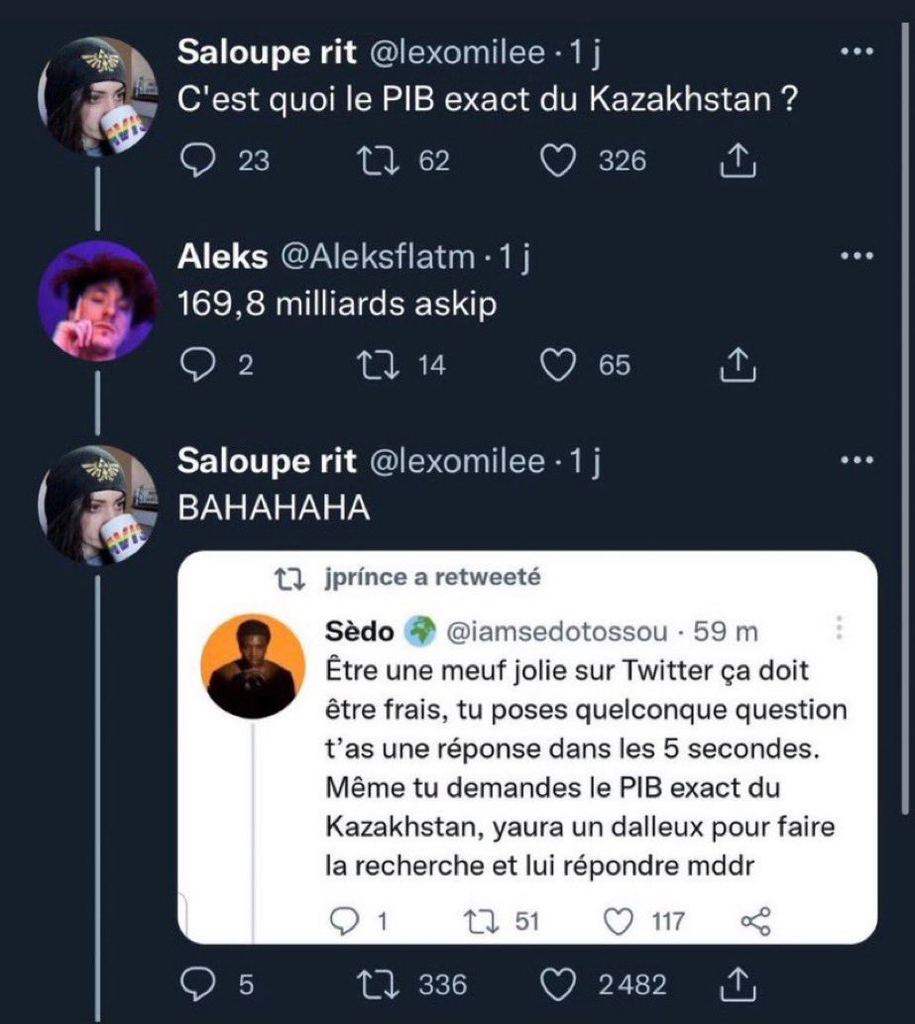Share the first Saloupe rit tweet
This screenshot has height=1024, width=915.
(735, 161)
